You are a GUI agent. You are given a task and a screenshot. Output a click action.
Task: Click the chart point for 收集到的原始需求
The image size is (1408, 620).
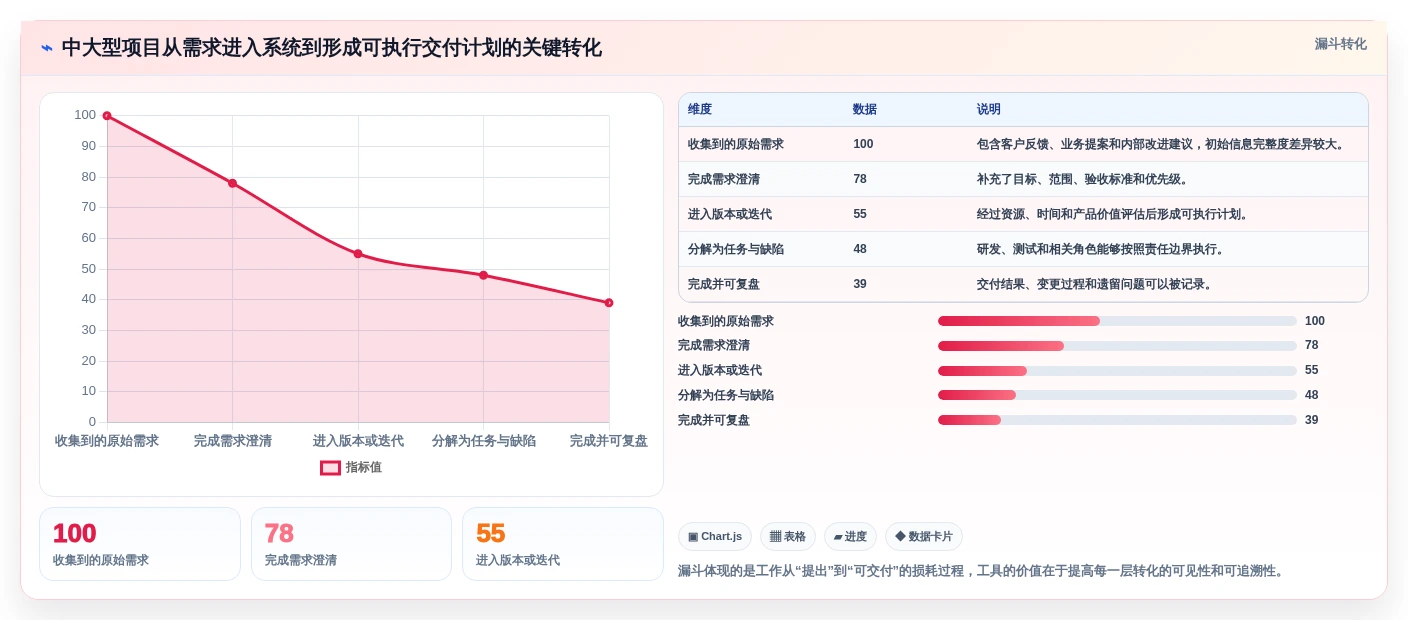[x=107, y=116]
